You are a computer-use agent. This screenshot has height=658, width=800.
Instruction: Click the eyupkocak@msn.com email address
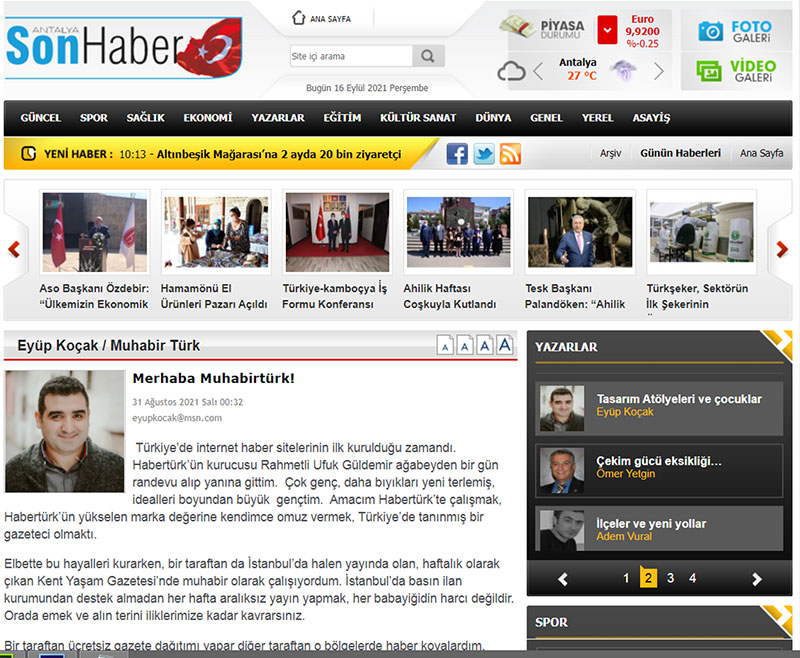pos(177,418)
